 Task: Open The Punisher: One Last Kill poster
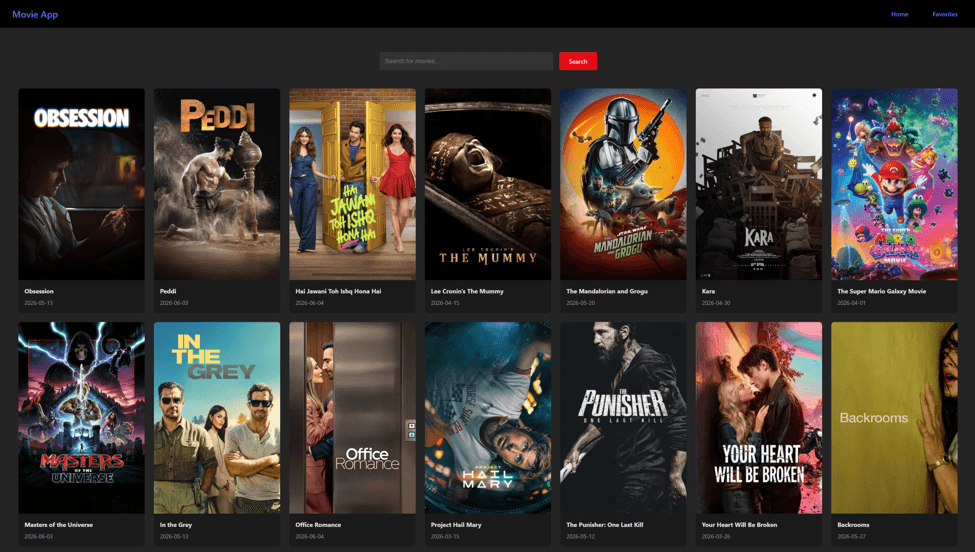click(x=624, y=418)
